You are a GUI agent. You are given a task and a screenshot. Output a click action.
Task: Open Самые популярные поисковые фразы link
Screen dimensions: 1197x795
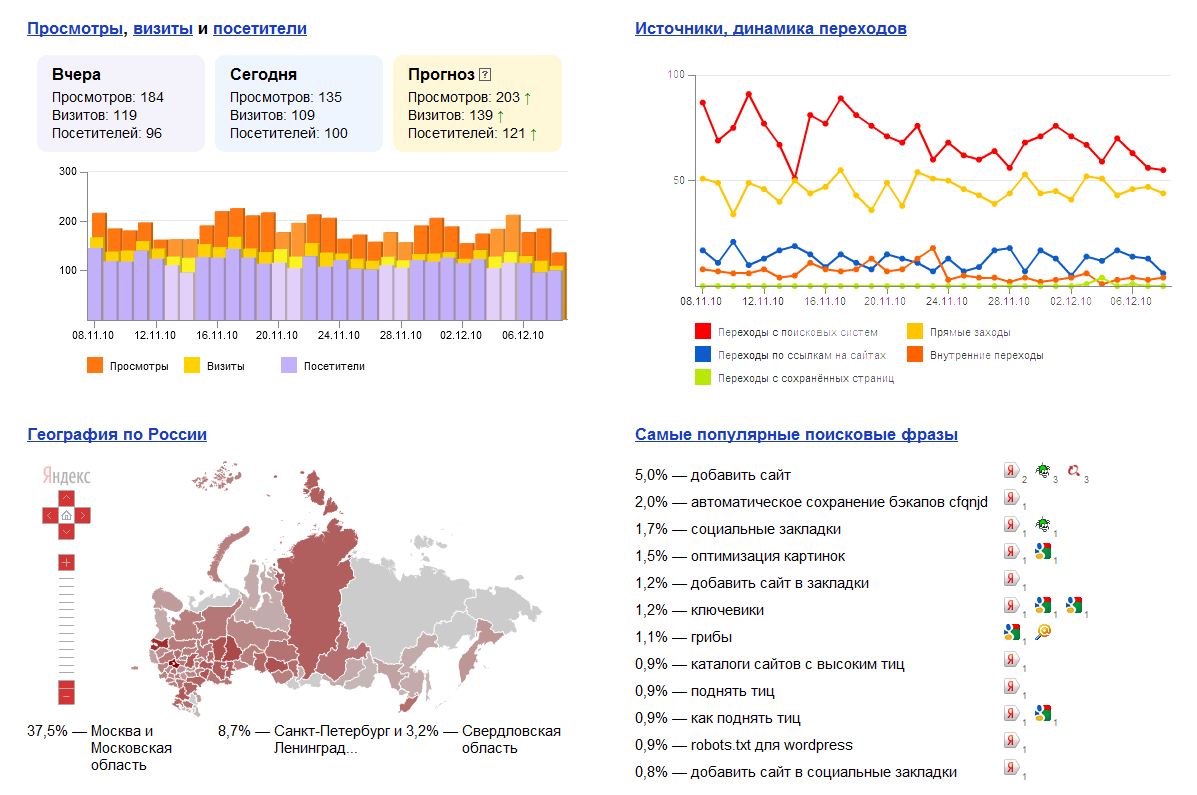pos(796,434)
